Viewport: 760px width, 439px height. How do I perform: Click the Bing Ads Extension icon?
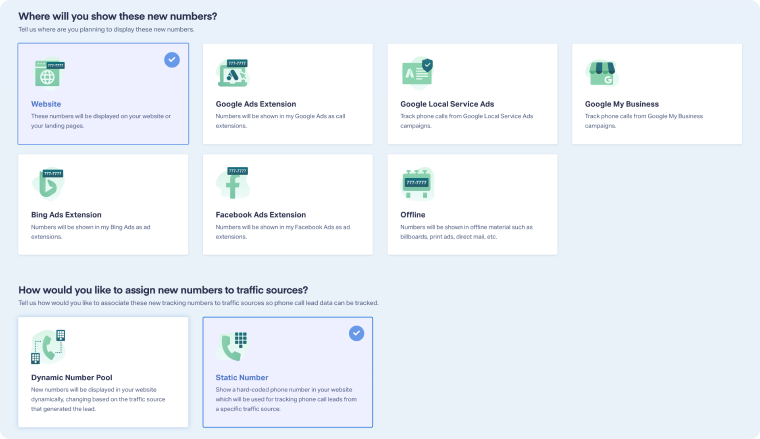(x=48, y=183)
